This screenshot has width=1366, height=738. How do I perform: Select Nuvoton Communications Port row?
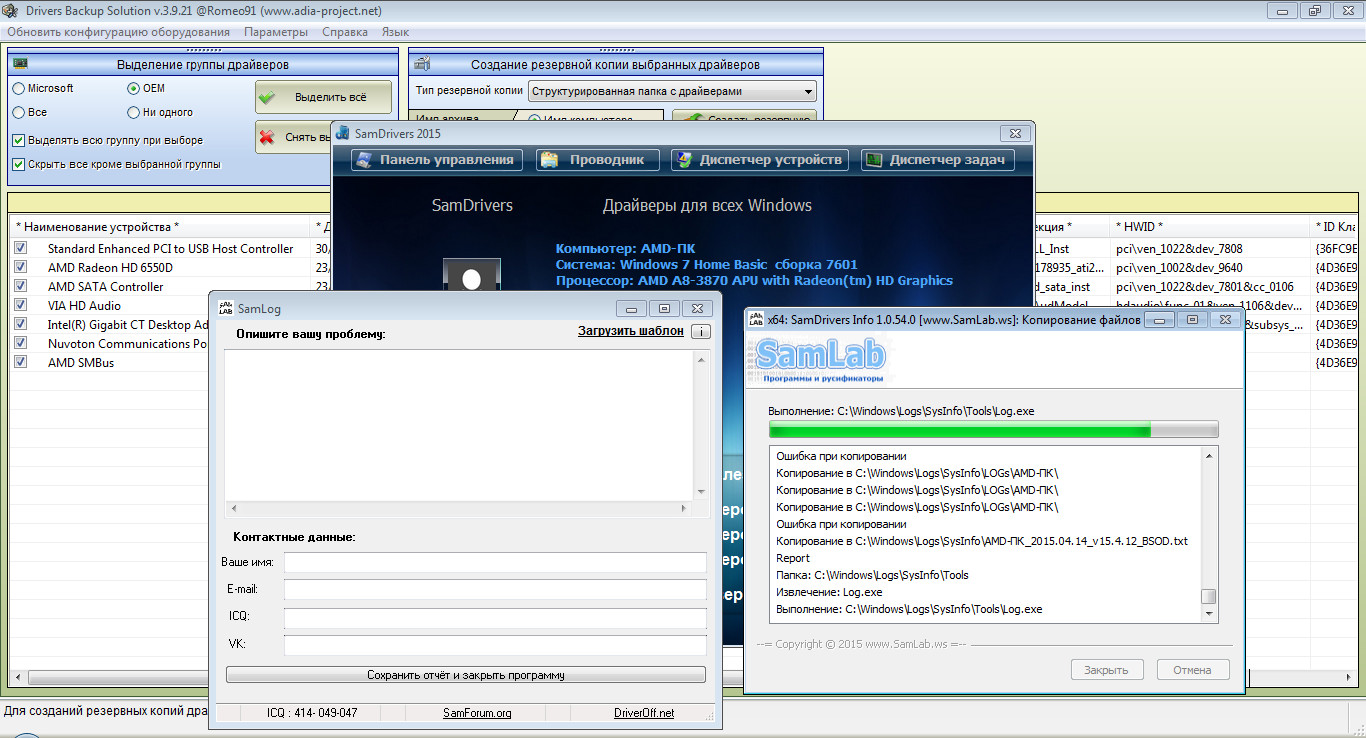(x=127, y=343)
